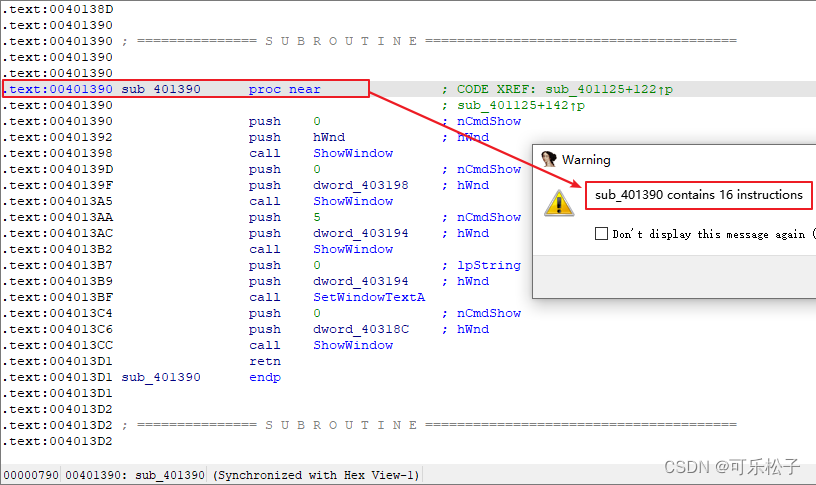Click hWnd operand at address 00401392
This screenshot has height=485, width=816.
(329, 137)
